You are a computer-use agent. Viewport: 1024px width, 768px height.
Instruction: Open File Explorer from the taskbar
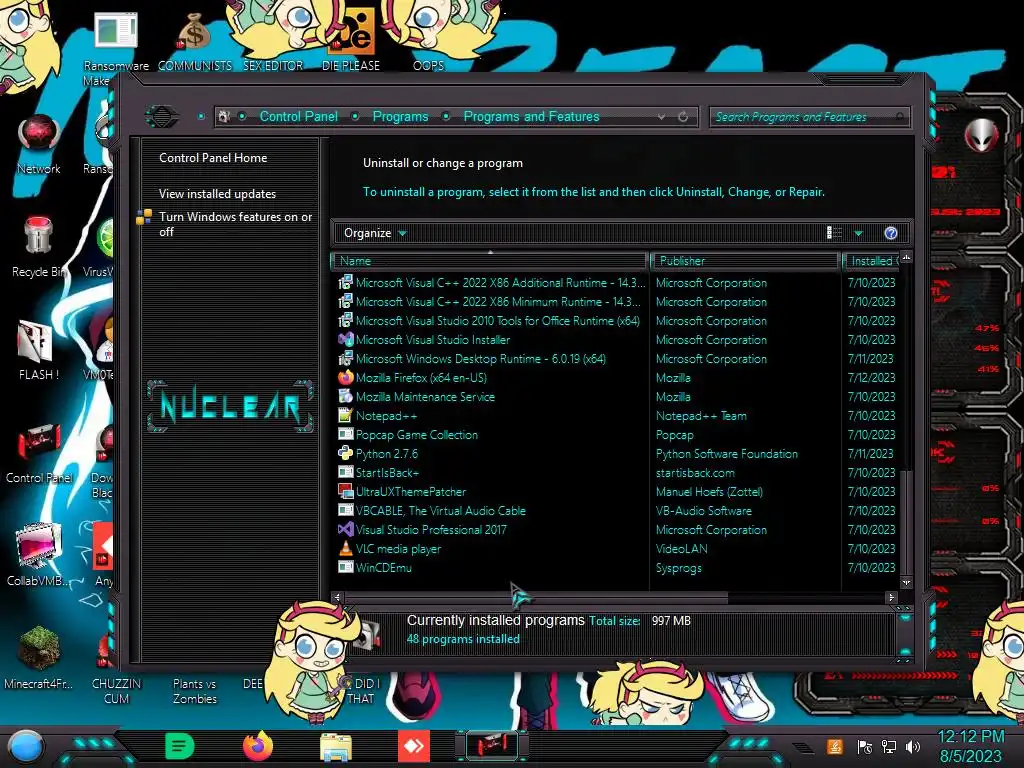click(336, 747)
